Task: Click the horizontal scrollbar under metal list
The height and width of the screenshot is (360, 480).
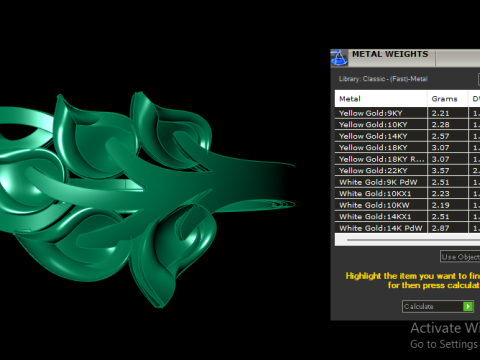Action: (x=407, y=239)
